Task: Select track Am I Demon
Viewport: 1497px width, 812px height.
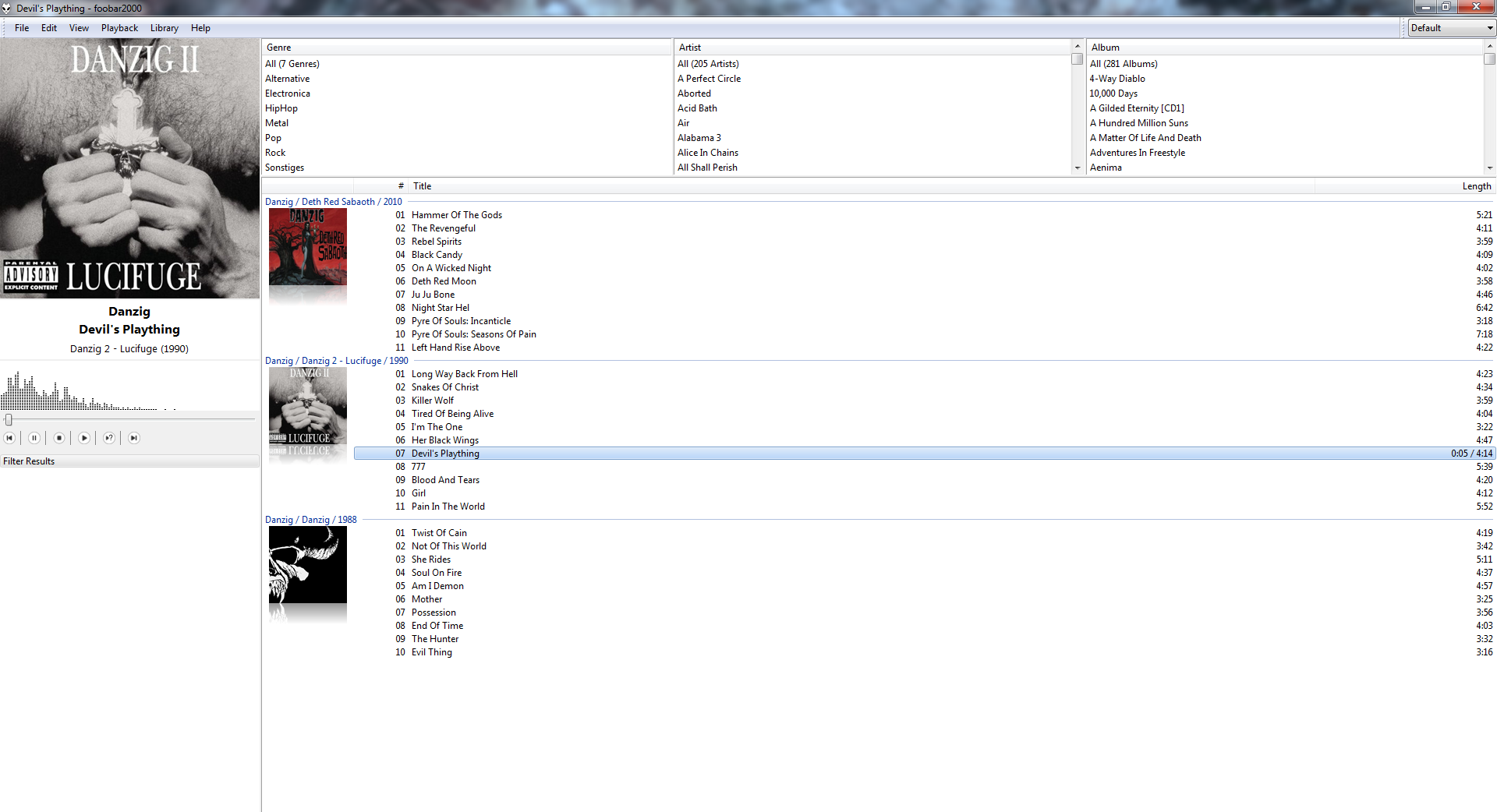Action: point(924,586)
